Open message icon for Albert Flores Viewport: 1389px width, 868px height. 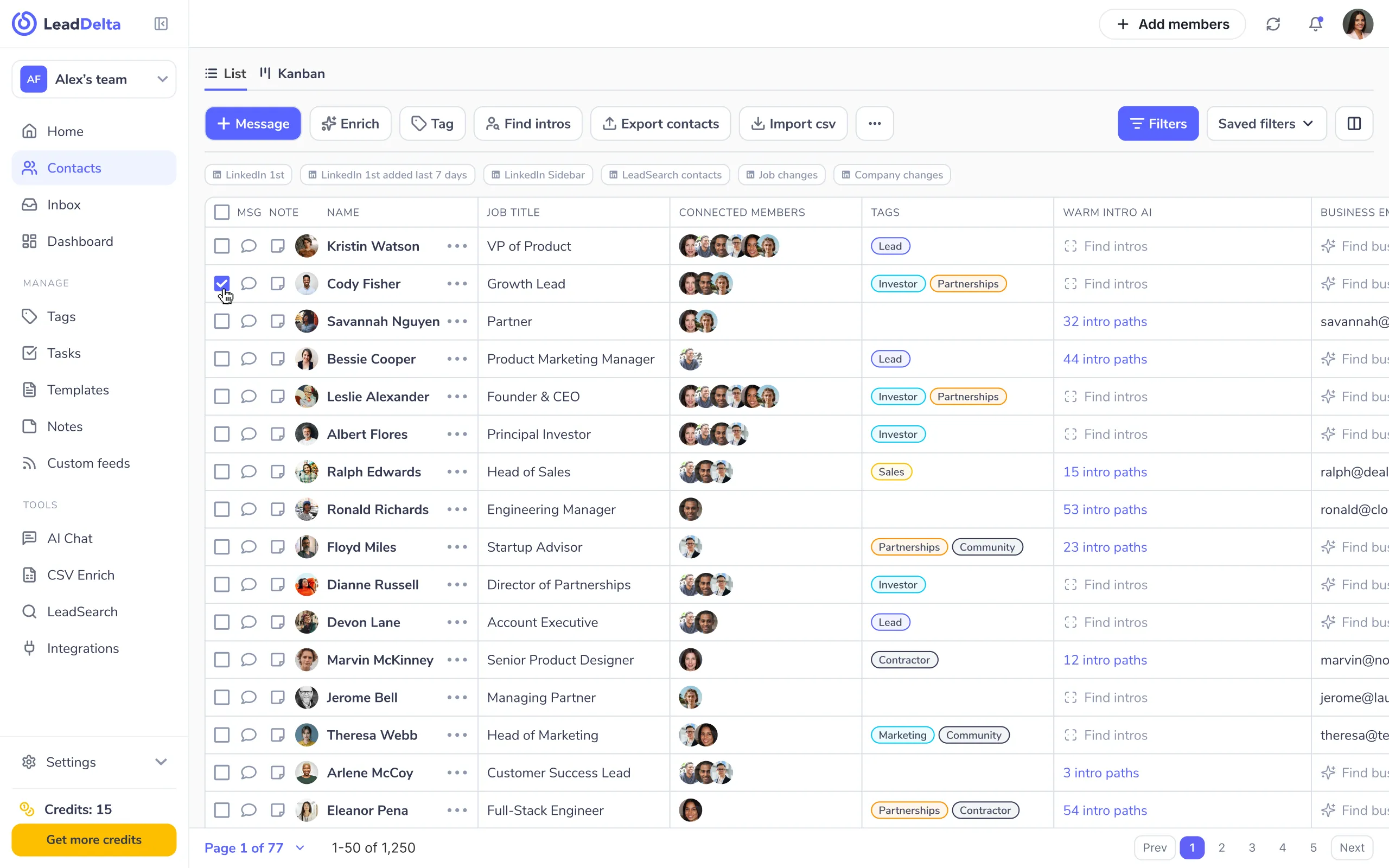tap(248, 435)
